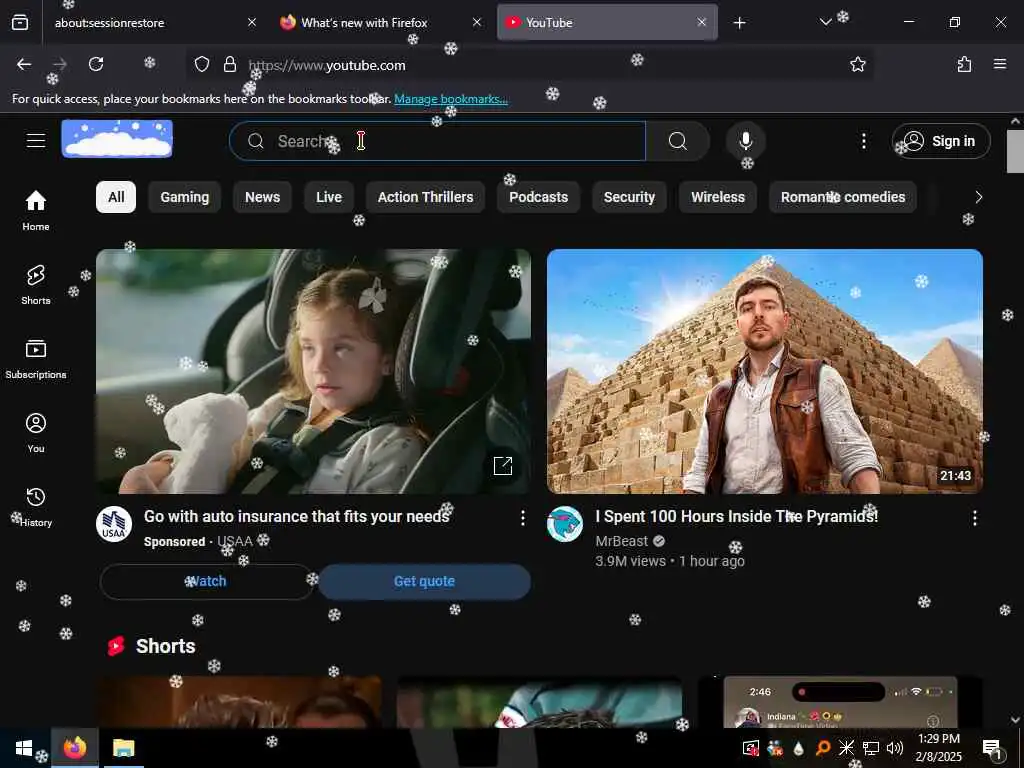Switch to about:sessionrestore tab
This screenshot has width=1024, height=768.
tap(145, 23)
